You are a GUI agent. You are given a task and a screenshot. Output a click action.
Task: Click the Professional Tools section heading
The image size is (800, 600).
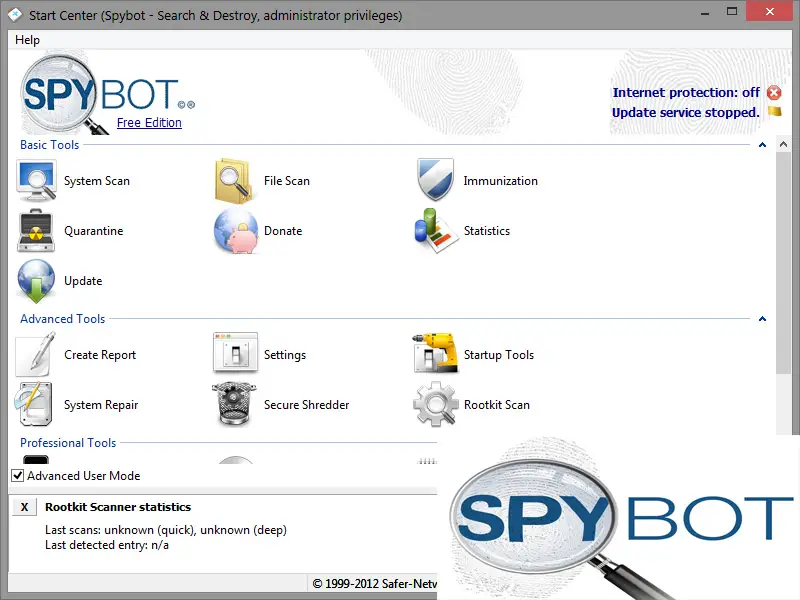pos(68,443)
